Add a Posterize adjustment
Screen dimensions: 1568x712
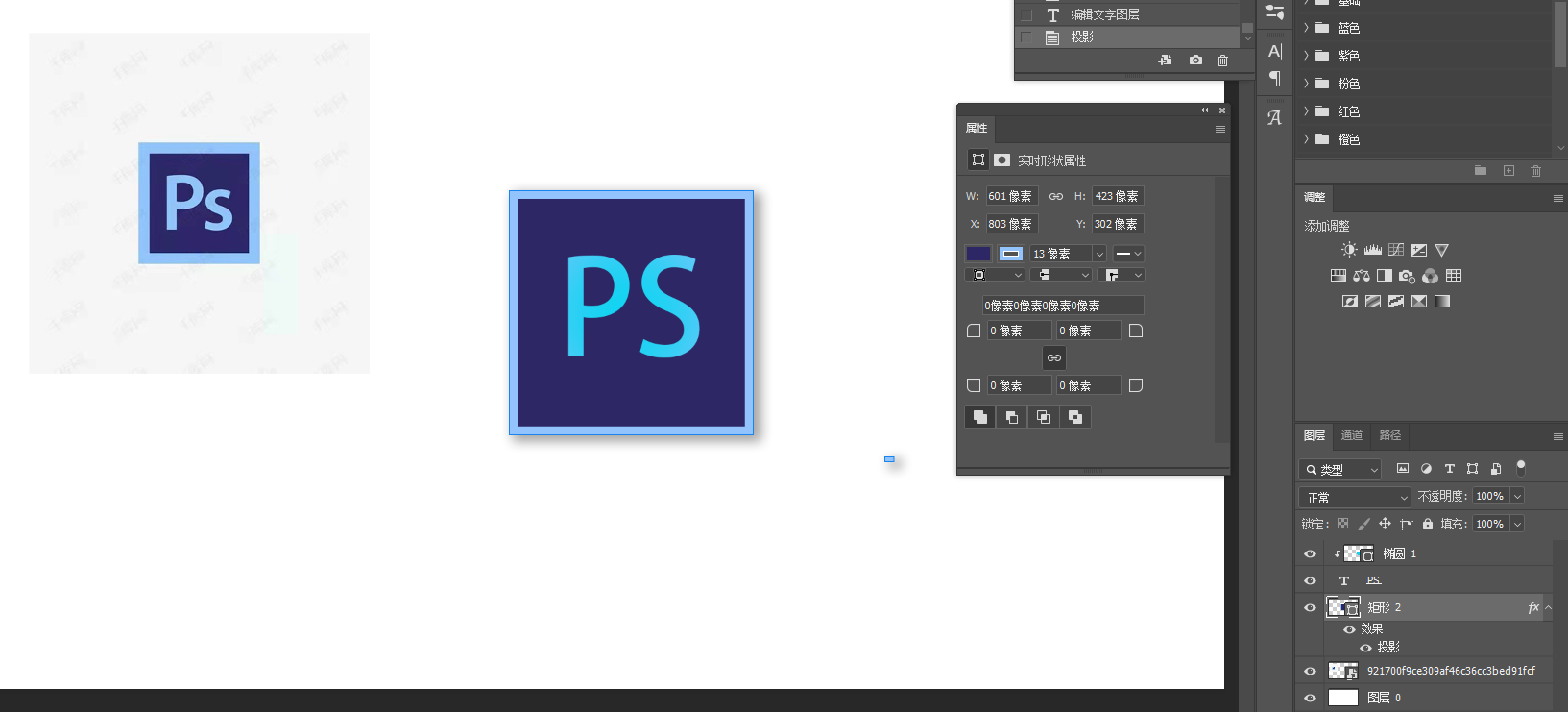[x=1373, y=302]
